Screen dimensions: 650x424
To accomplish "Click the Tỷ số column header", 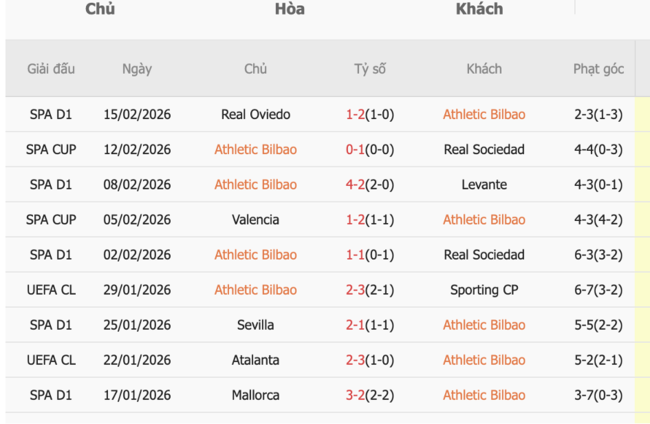I will (370, 69).
